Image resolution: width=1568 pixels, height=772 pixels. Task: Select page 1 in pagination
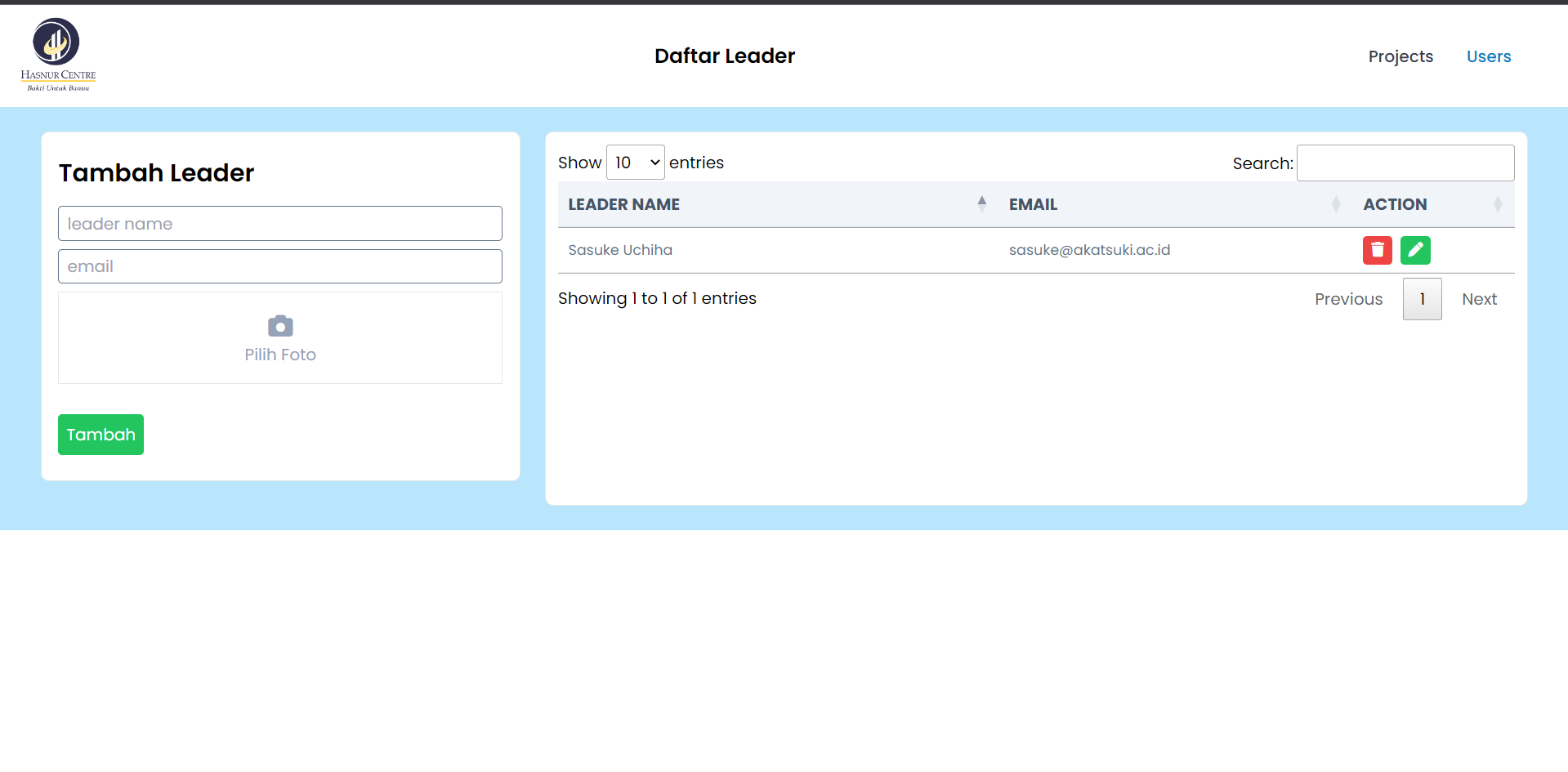tap(1422, 299)
